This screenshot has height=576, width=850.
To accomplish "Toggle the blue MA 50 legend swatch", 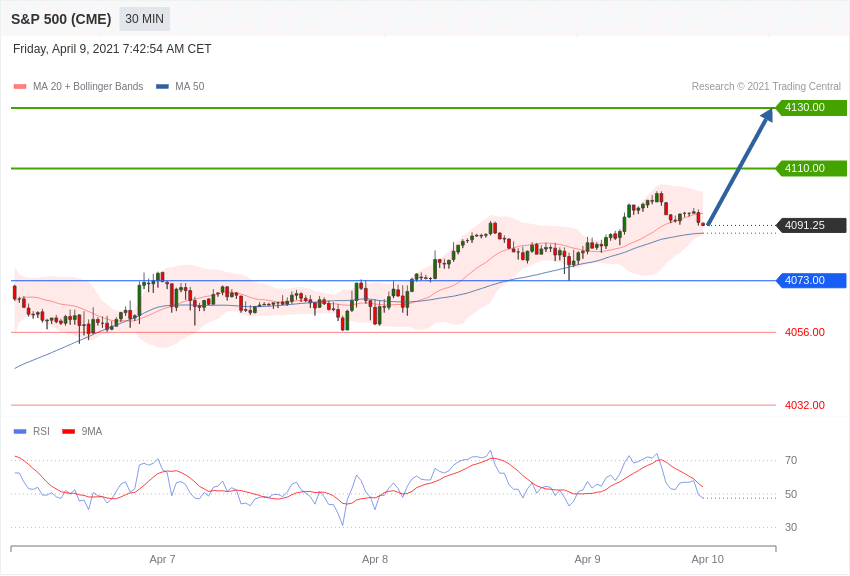I will (x=163, y=87).
